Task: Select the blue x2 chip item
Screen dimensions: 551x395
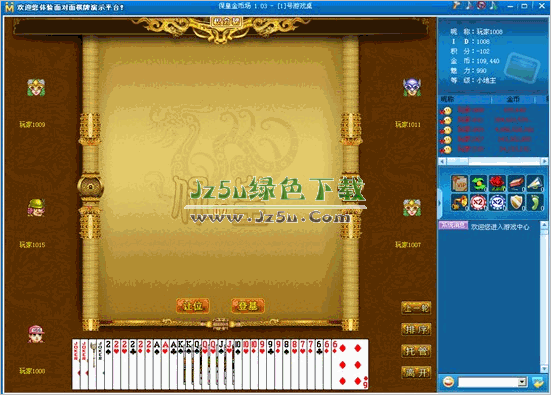Action: coord(497,202)
